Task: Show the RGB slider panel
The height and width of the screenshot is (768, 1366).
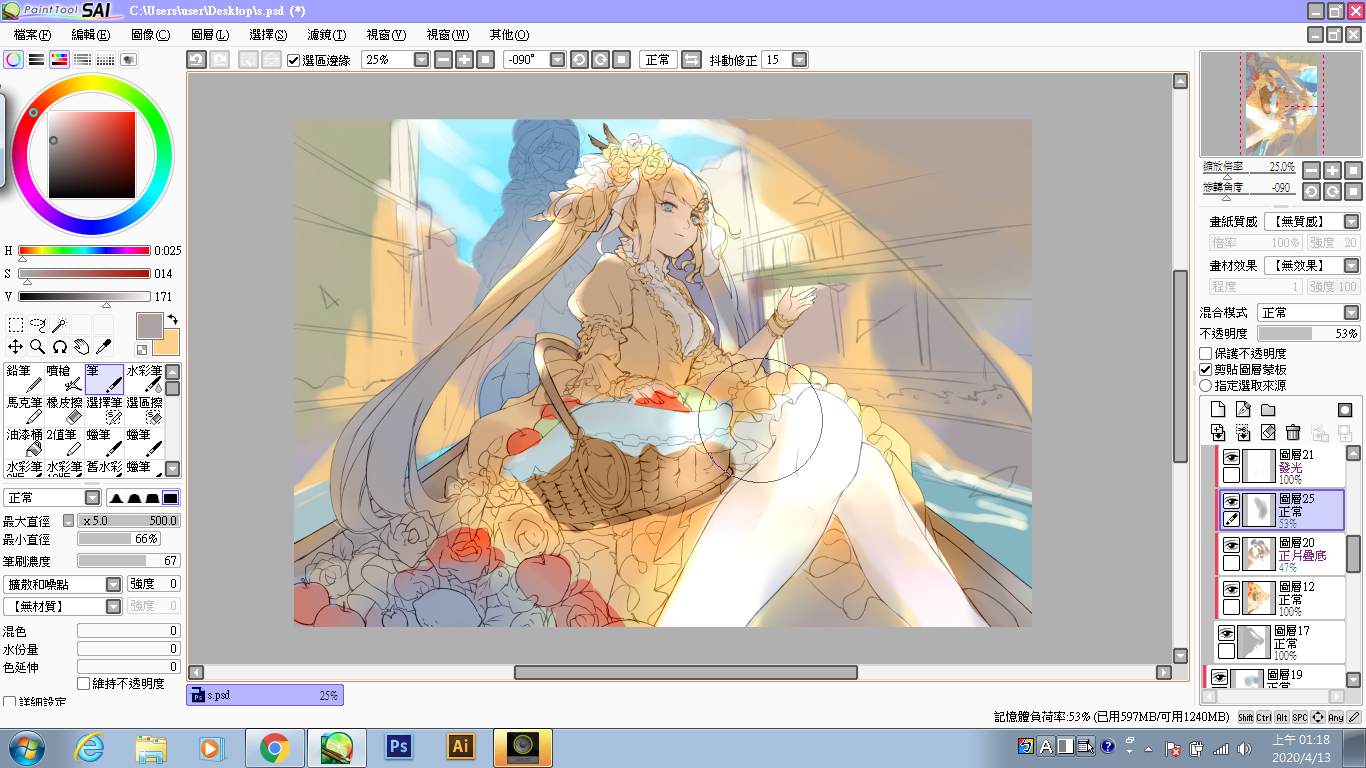Action: pos(36,60)
